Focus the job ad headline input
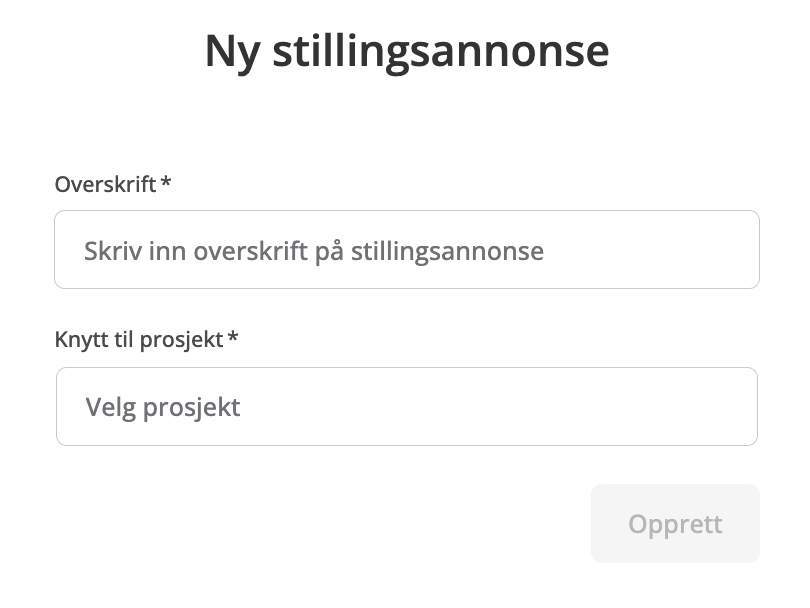810x608 pixels. 406,250
